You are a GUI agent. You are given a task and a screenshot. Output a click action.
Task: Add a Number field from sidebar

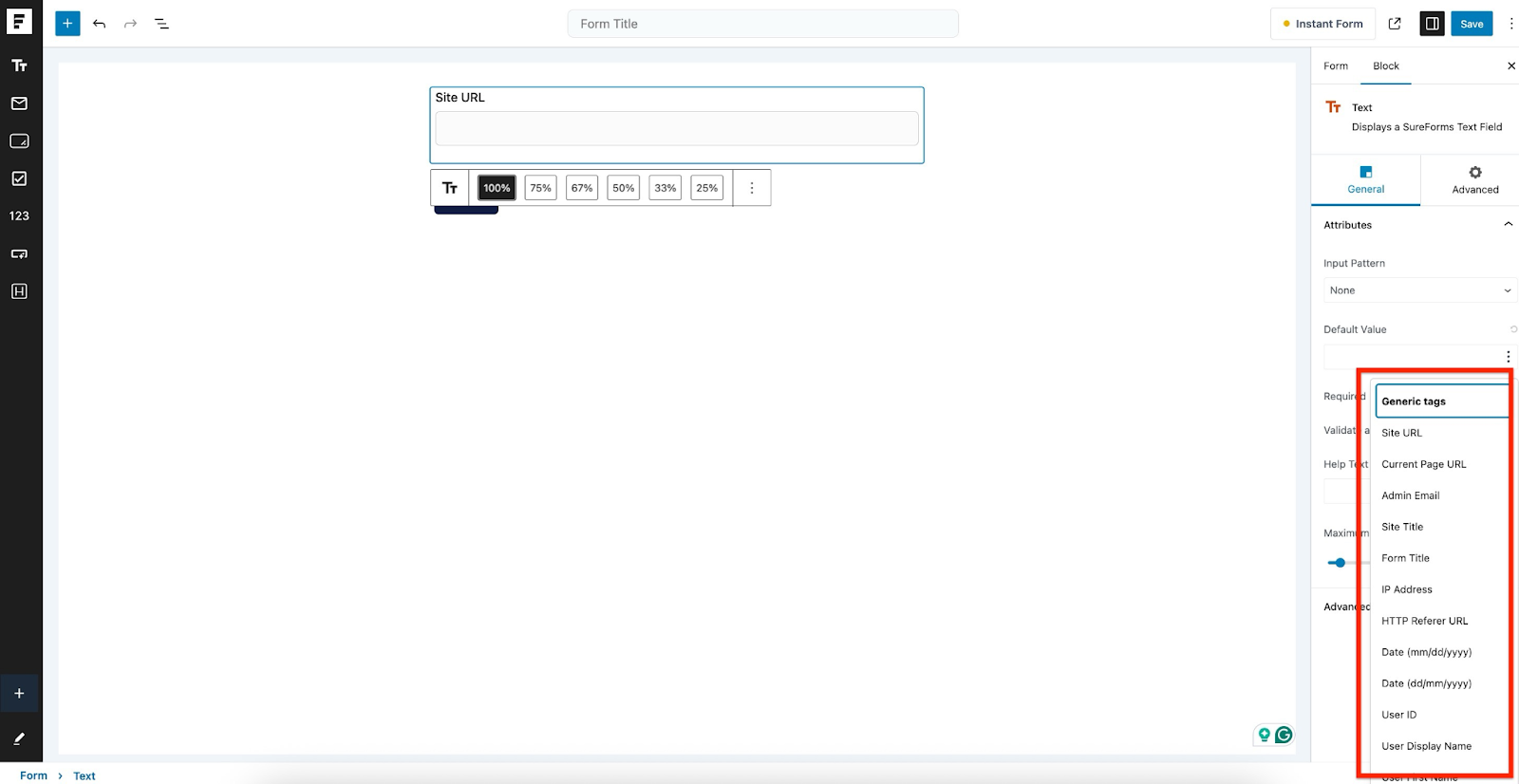coord(19,216)
